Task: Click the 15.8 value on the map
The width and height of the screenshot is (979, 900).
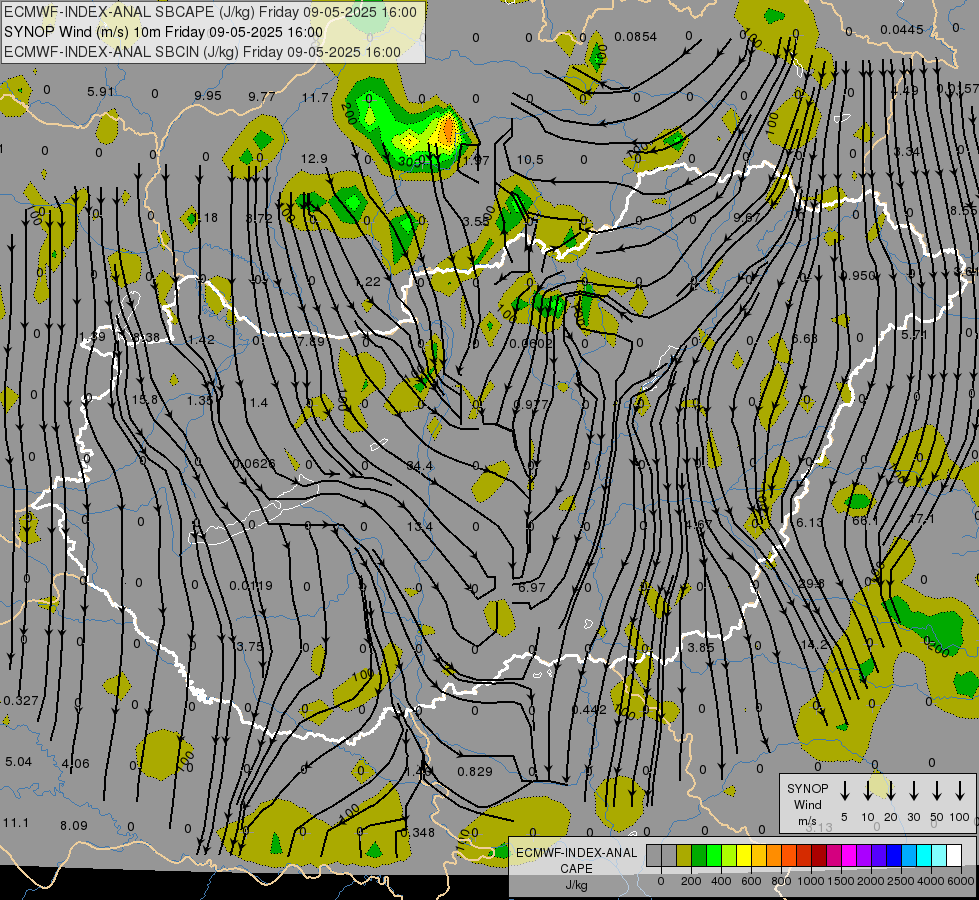Action: click(145, 400)
